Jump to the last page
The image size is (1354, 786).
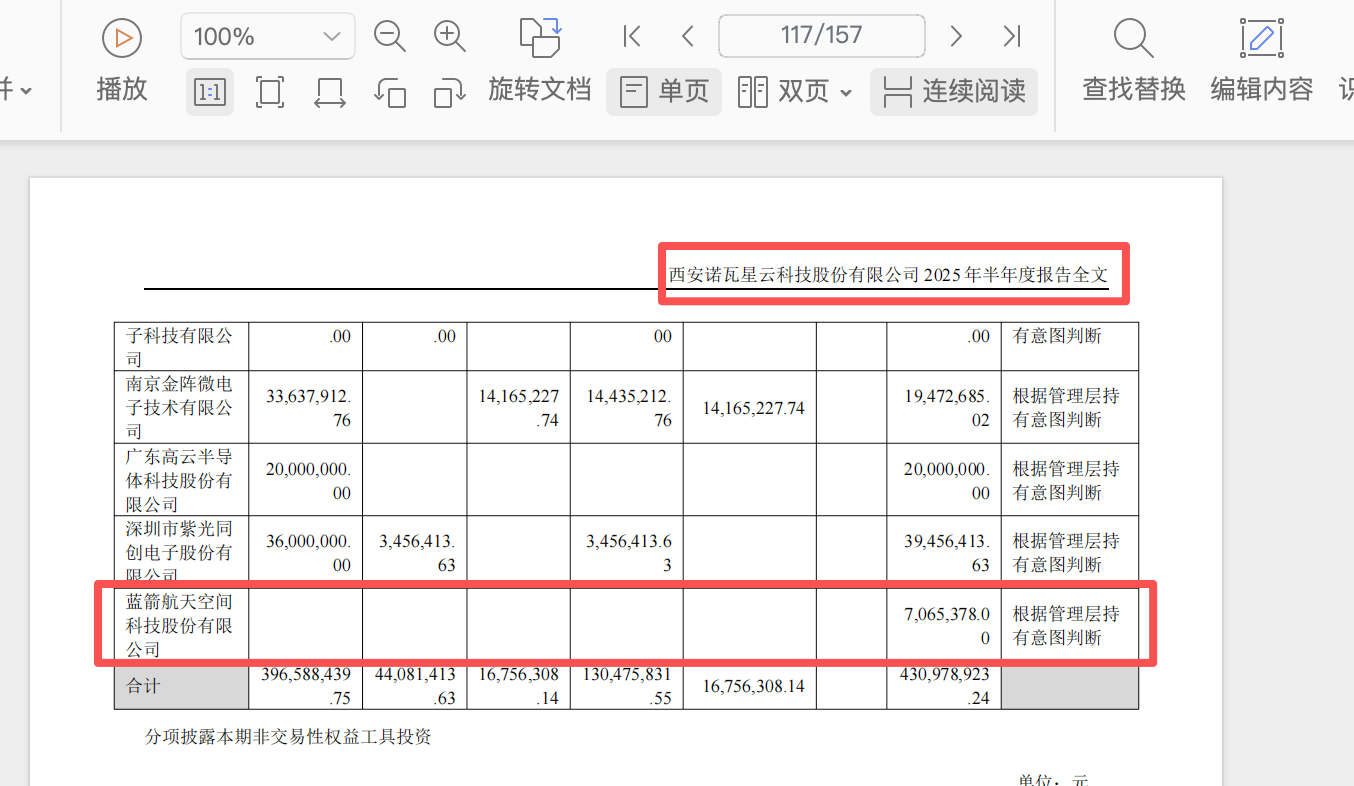pyautogui.click(x=1012, y=37)
